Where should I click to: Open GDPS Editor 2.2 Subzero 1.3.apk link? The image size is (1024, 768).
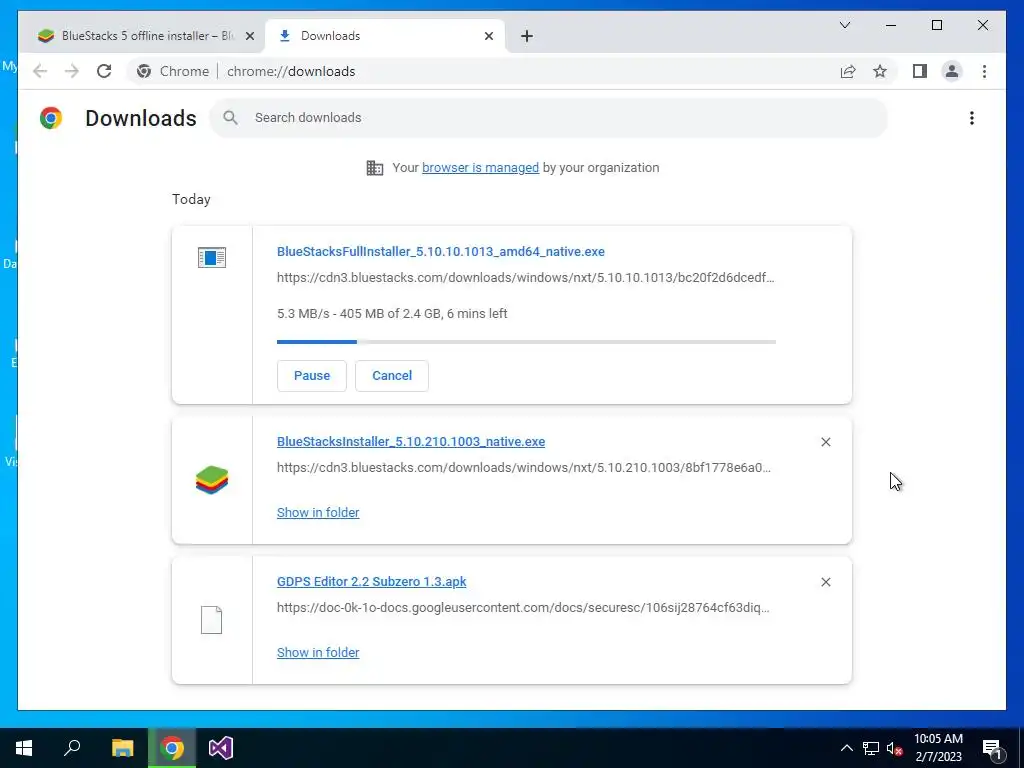coord(372,581)
